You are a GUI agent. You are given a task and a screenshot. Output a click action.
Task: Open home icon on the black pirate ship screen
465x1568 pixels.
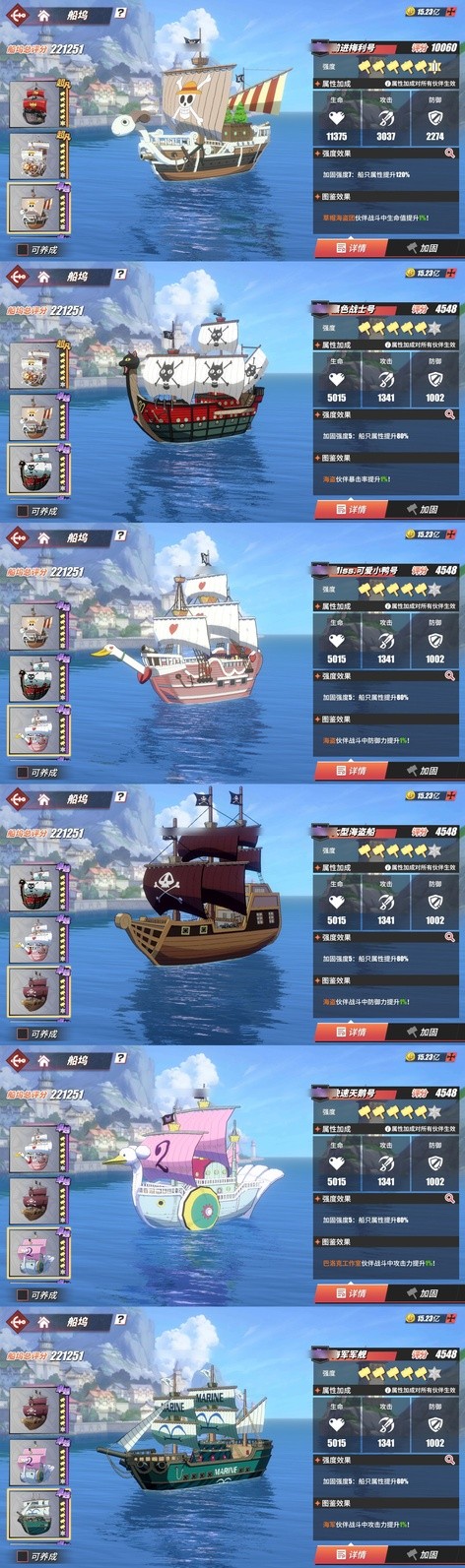pos(43,277)
